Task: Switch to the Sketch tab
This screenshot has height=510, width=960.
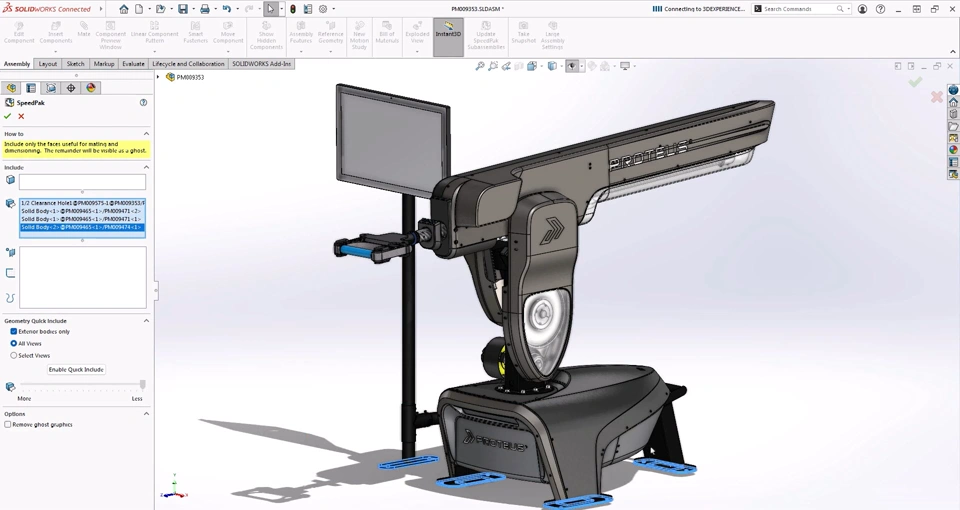Action: pos(75,64)
